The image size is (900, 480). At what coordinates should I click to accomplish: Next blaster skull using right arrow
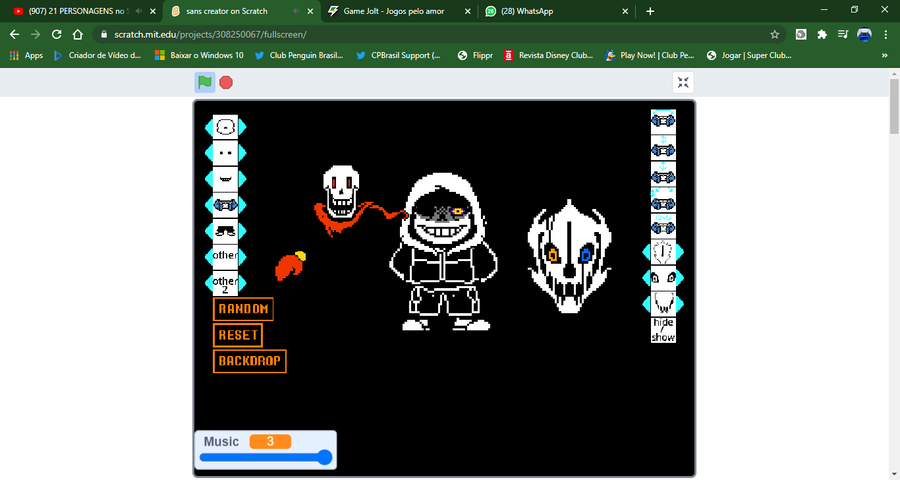(680, 252)
